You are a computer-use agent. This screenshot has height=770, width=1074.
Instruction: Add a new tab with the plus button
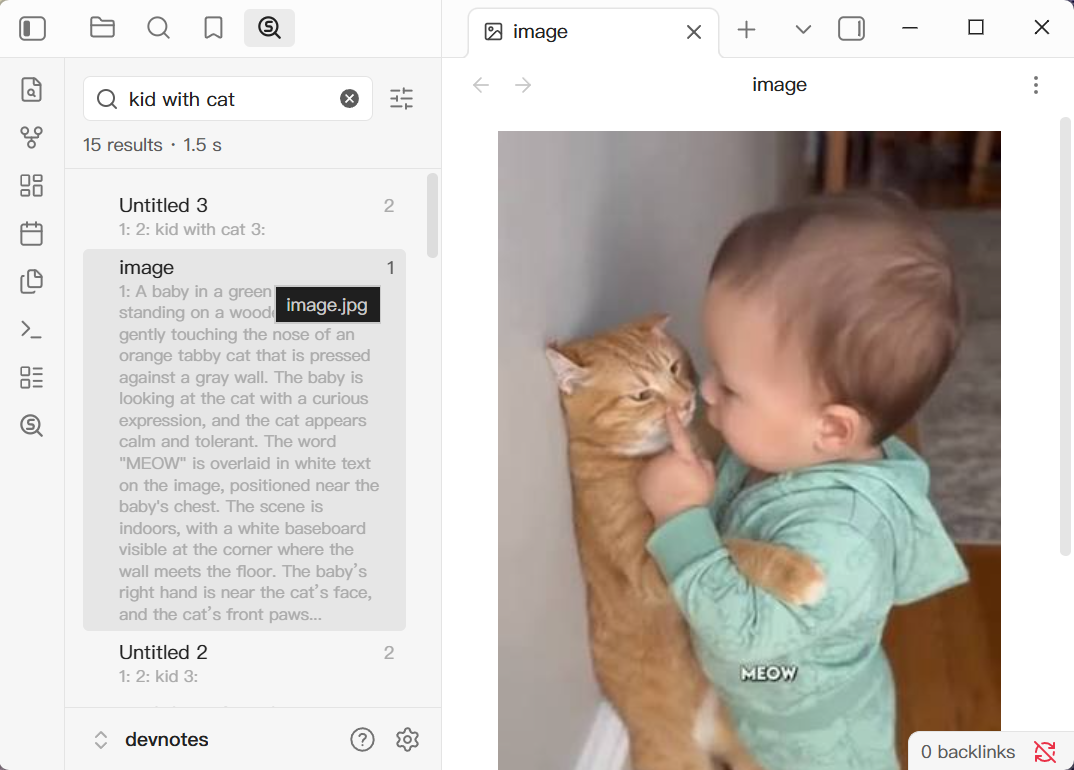point(747,29)
